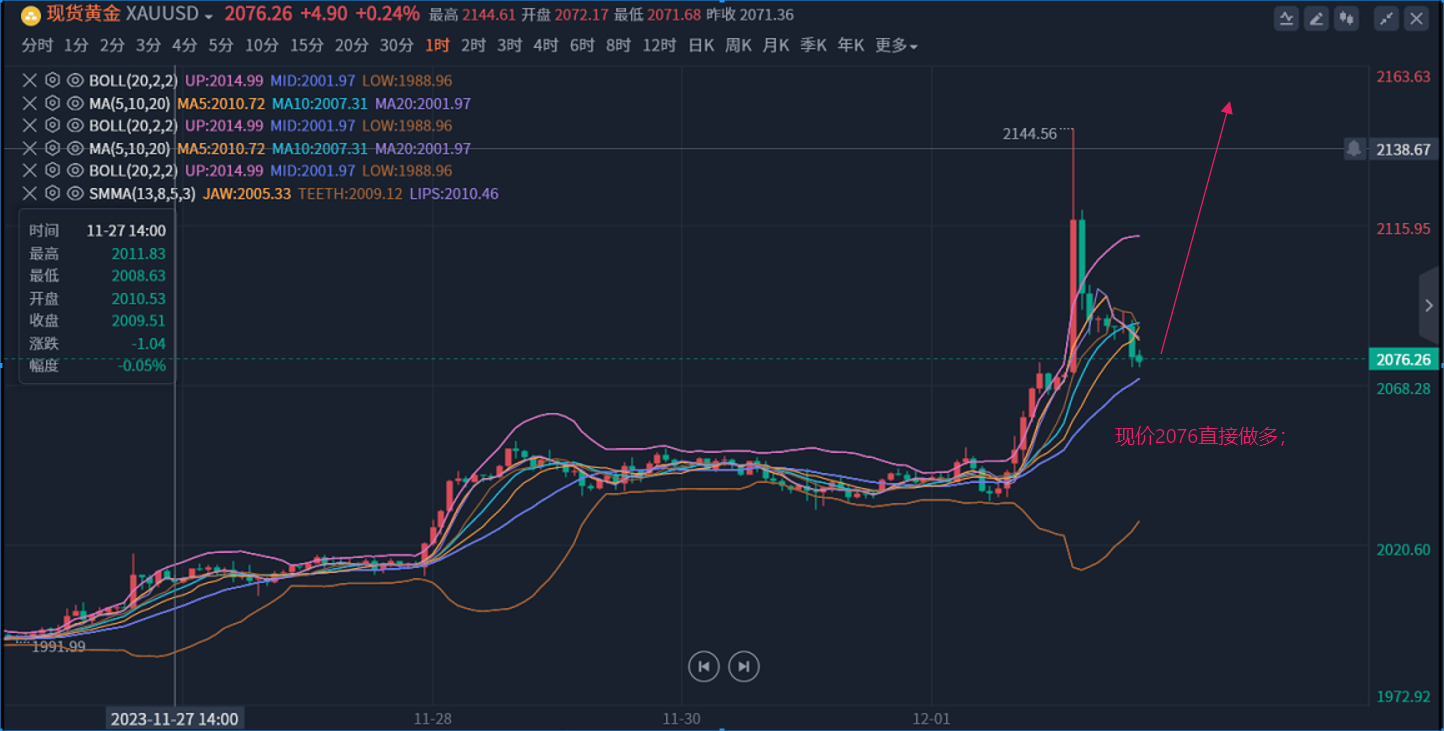1444x731 pixels.
Task: Hide the first MA(5,10,20) indicator
Action: pos(75,102)
